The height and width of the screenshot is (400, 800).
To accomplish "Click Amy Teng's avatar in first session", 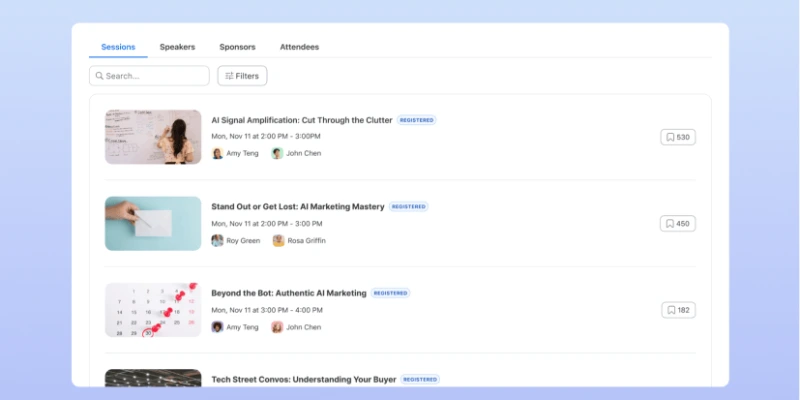I will coord(217,154).
